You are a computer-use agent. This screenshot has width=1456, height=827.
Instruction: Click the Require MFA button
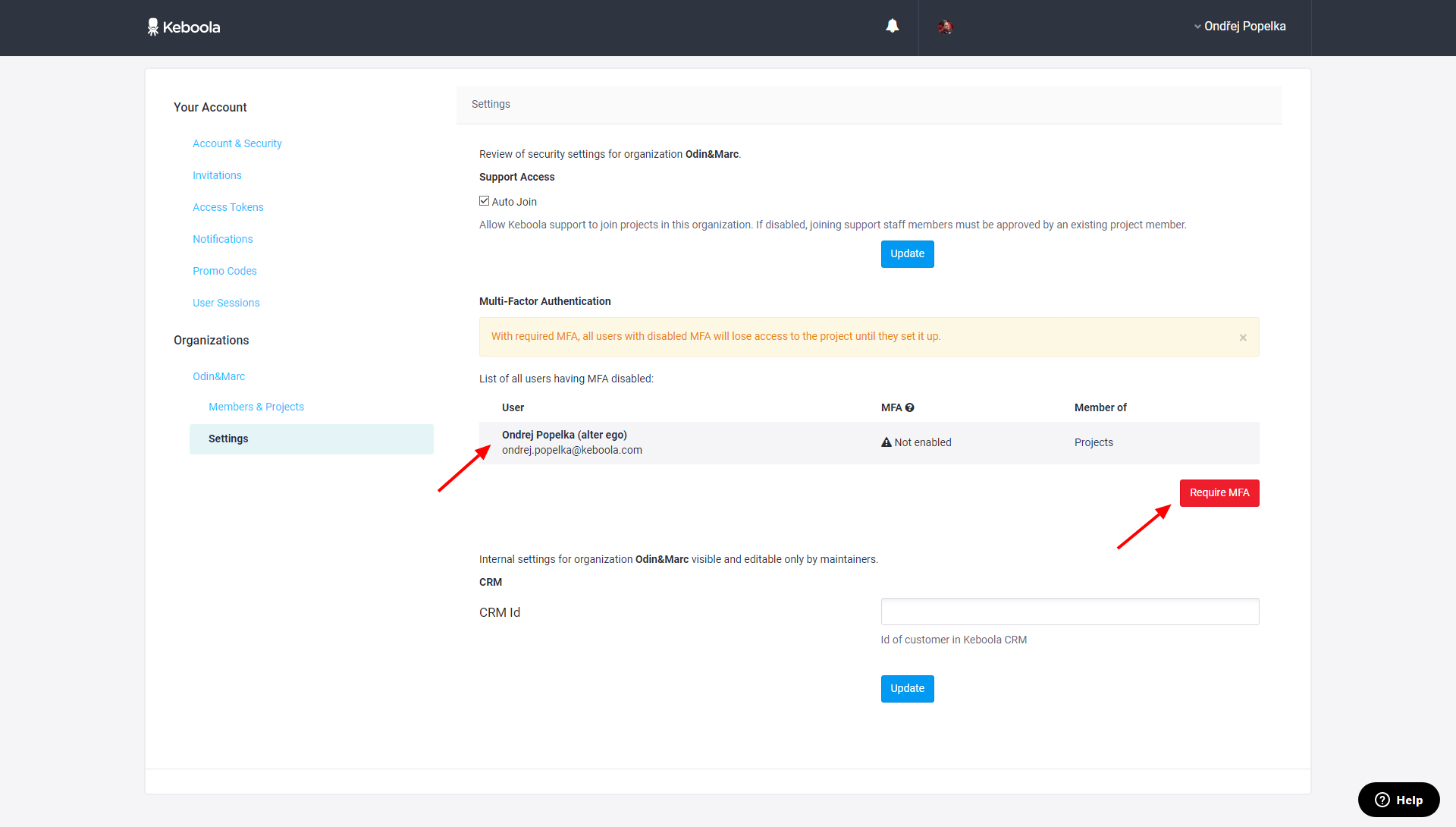(x=1219, y=493)
